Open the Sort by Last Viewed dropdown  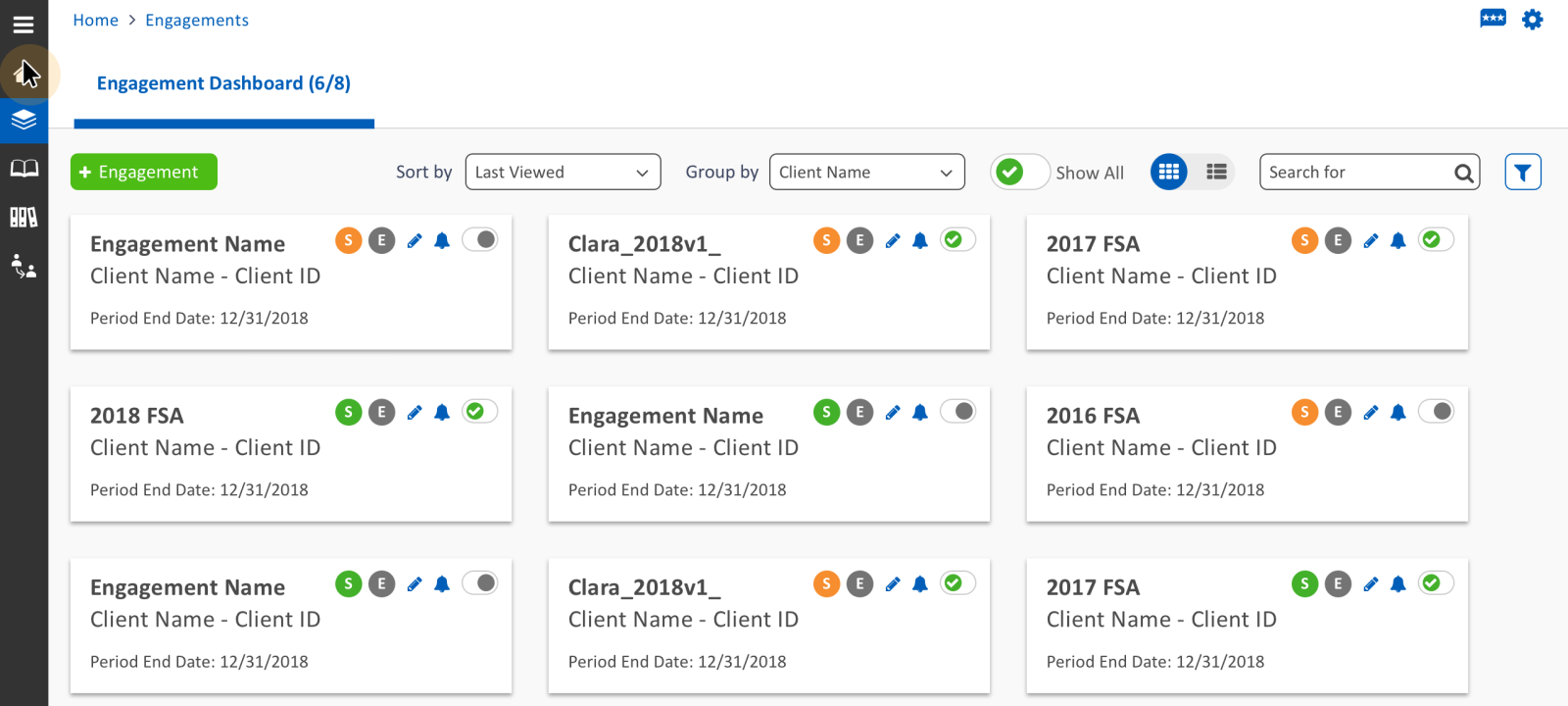click(563, 173)
